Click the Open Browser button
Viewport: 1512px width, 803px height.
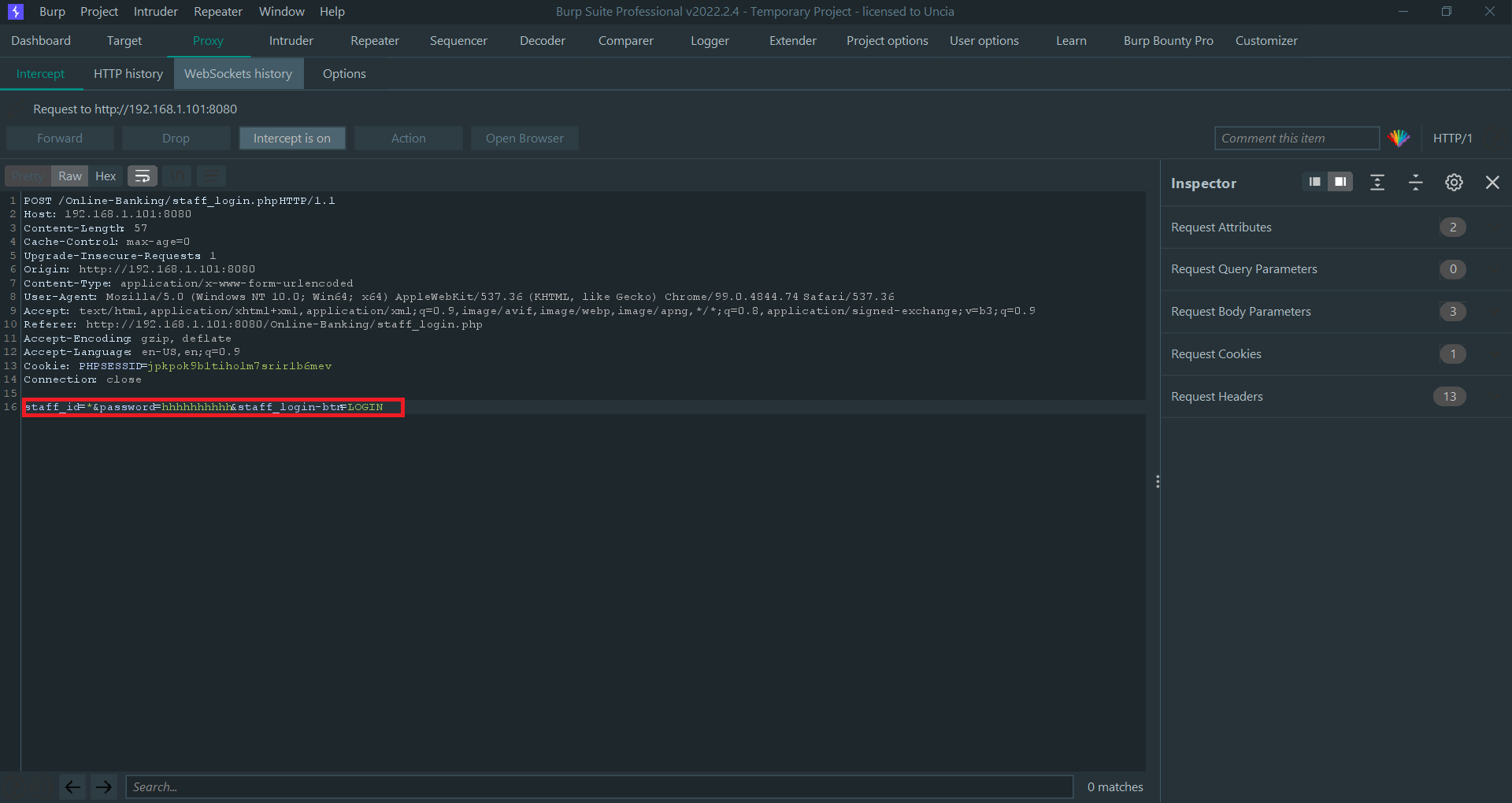coord(524,139)
